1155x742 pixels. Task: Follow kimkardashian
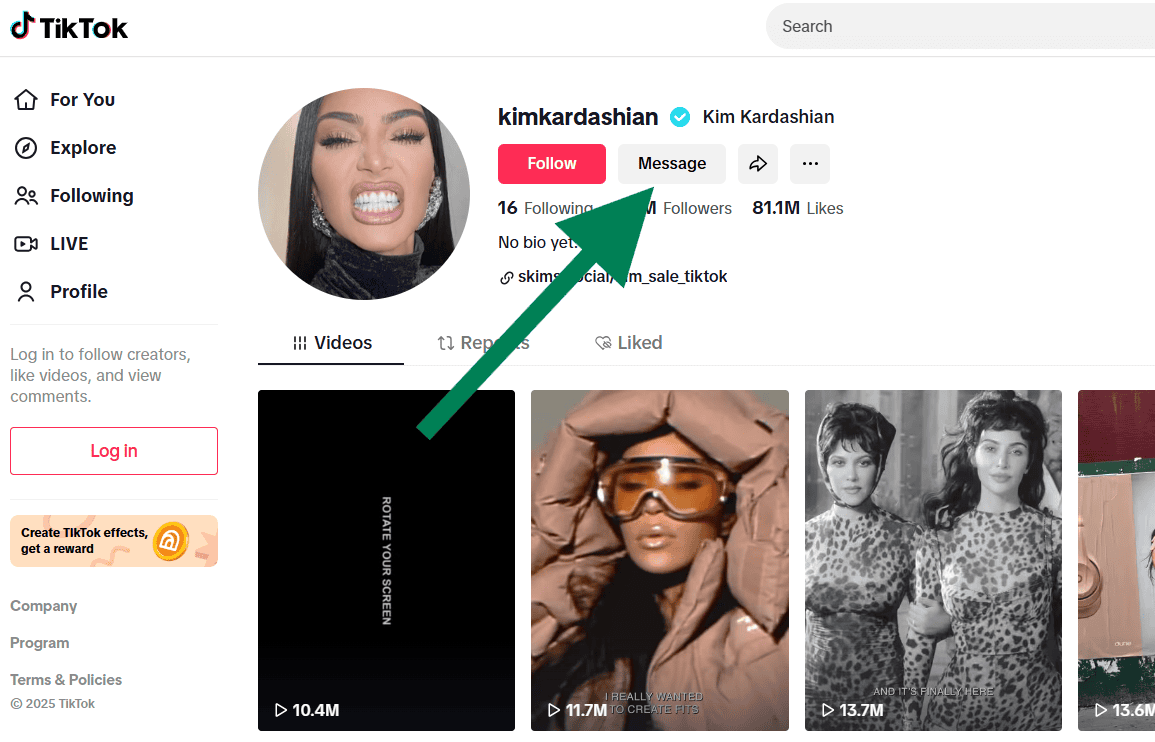click(552, 164)
